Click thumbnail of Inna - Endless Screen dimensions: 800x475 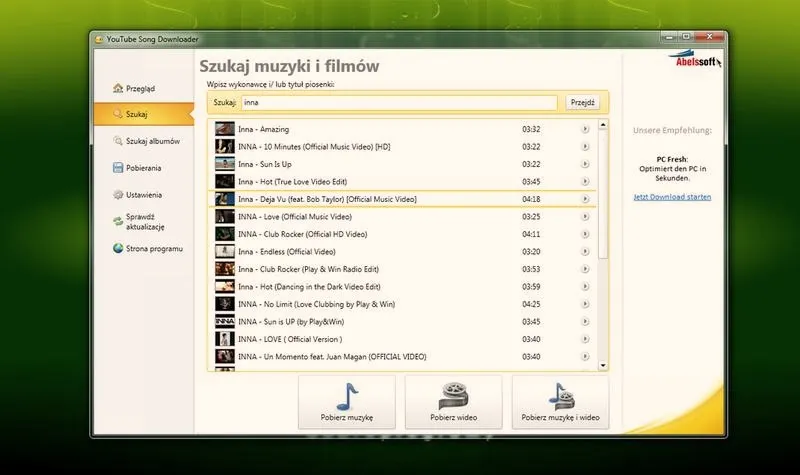[x=224, y=251]
